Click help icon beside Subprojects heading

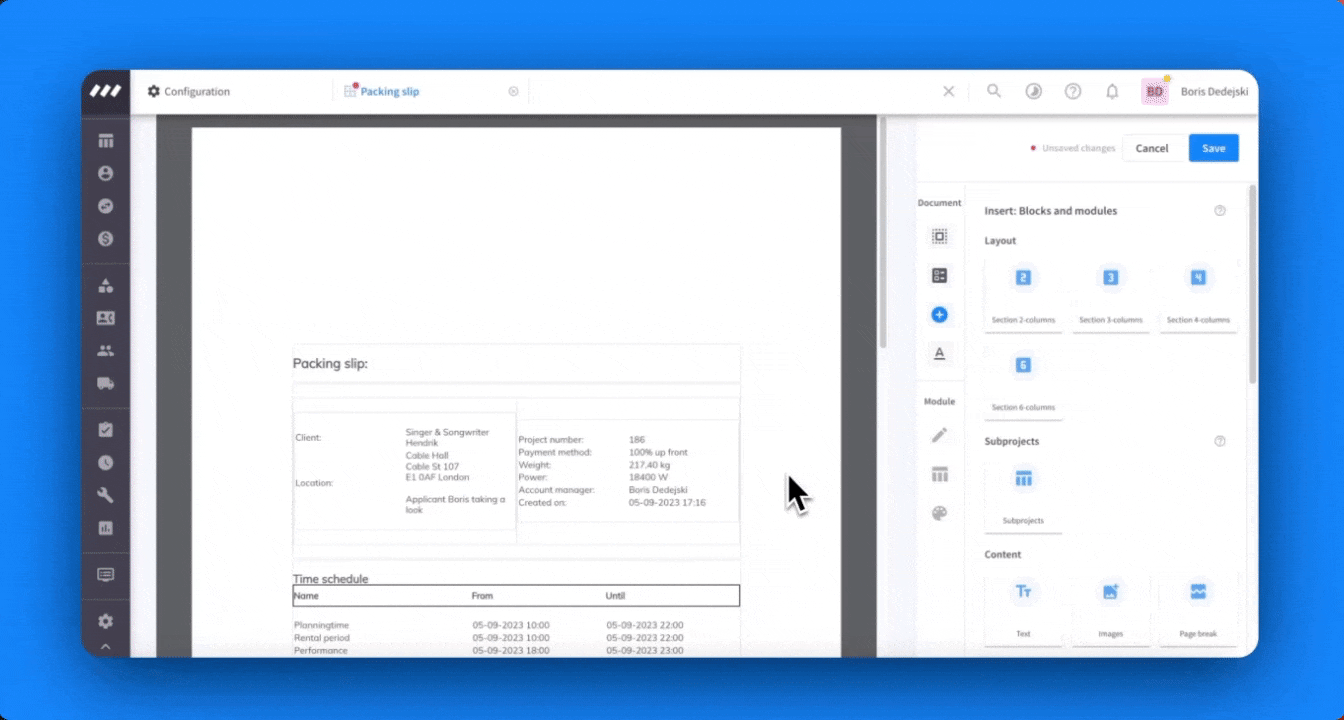[1220, 441]
